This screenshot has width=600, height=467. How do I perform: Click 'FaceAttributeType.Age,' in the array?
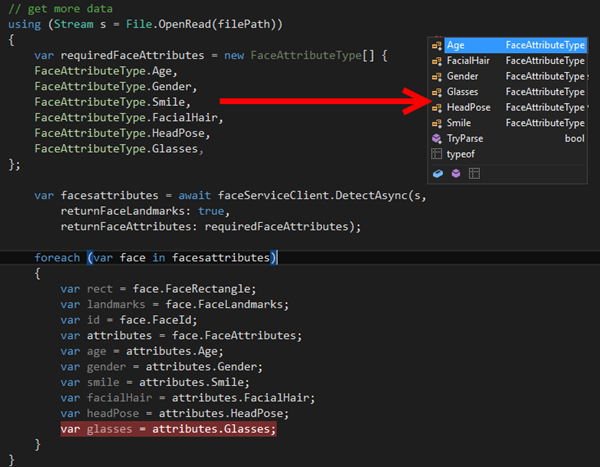click(106, 71)
